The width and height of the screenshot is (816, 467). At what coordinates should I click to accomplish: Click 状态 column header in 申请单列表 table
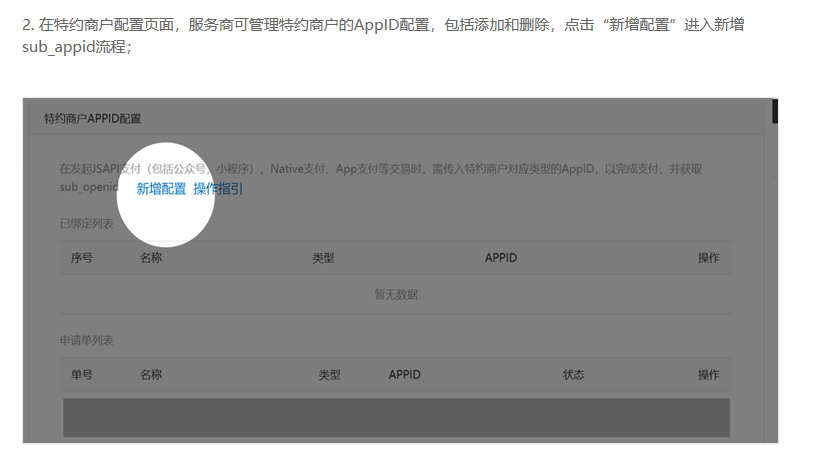pyautogui.click(x=573, y=375)
